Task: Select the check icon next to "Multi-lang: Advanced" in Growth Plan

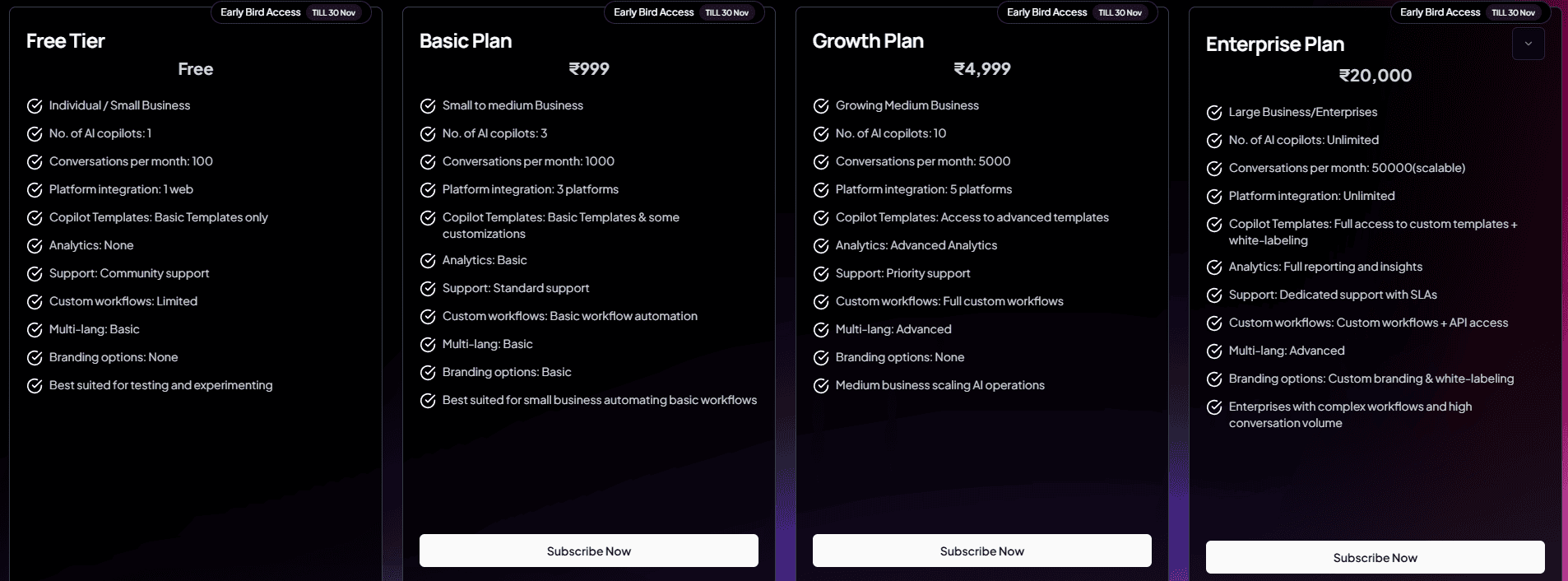Action: [x=820, y=330]
